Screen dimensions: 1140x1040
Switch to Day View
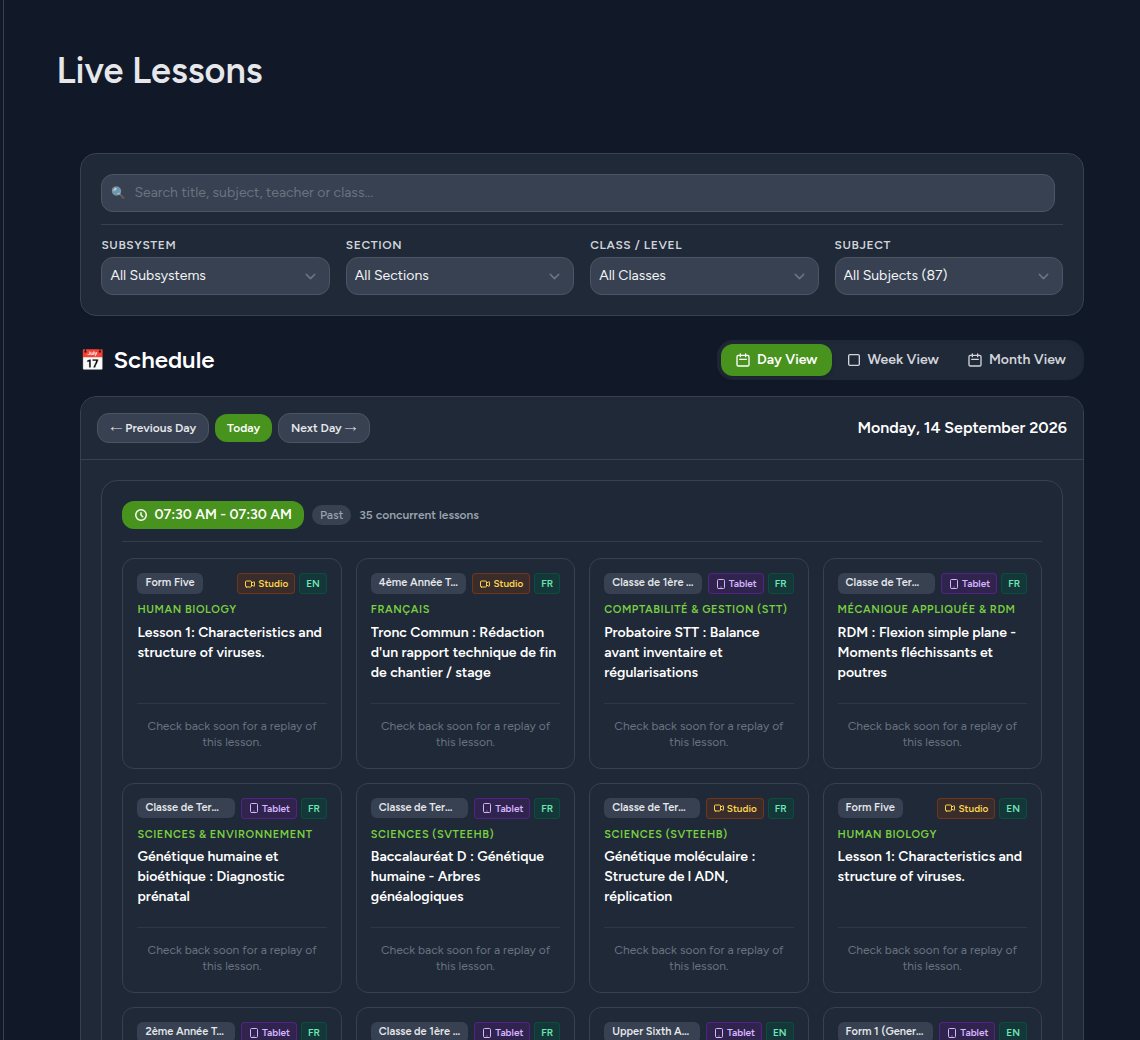776,360
